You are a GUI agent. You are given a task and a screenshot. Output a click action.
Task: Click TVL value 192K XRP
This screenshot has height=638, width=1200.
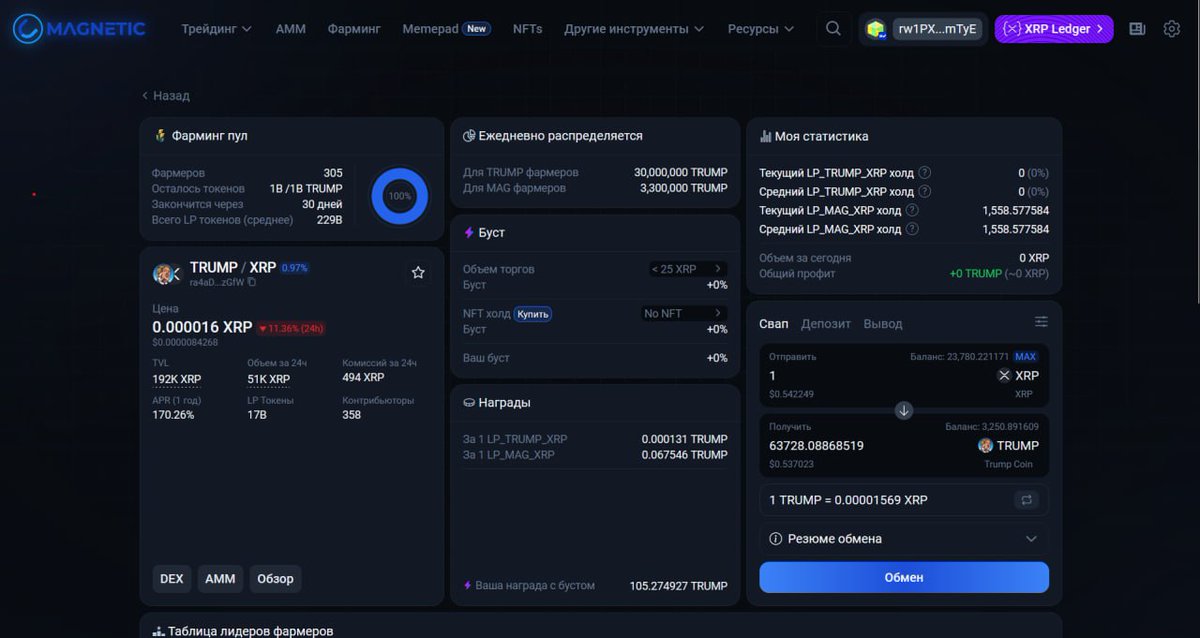[x=176, y=379]
